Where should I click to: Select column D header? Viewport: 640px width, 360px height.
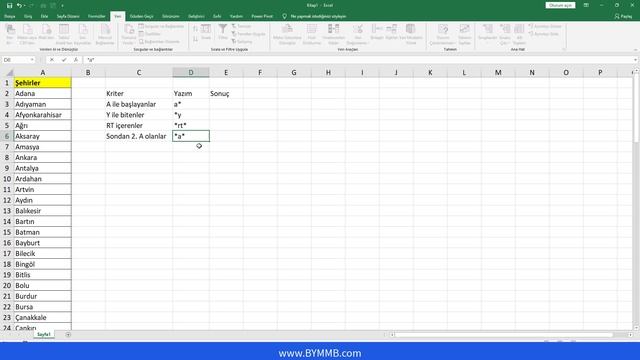pyautogui.click(x=191, y=72)
